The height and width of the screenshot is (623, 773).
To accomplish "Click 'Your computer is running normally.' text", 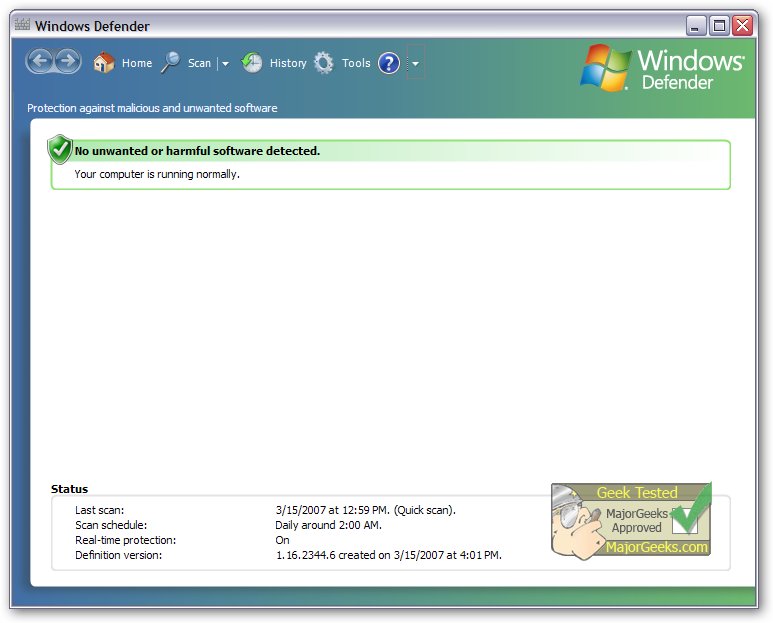I will [x=157, y=174].
